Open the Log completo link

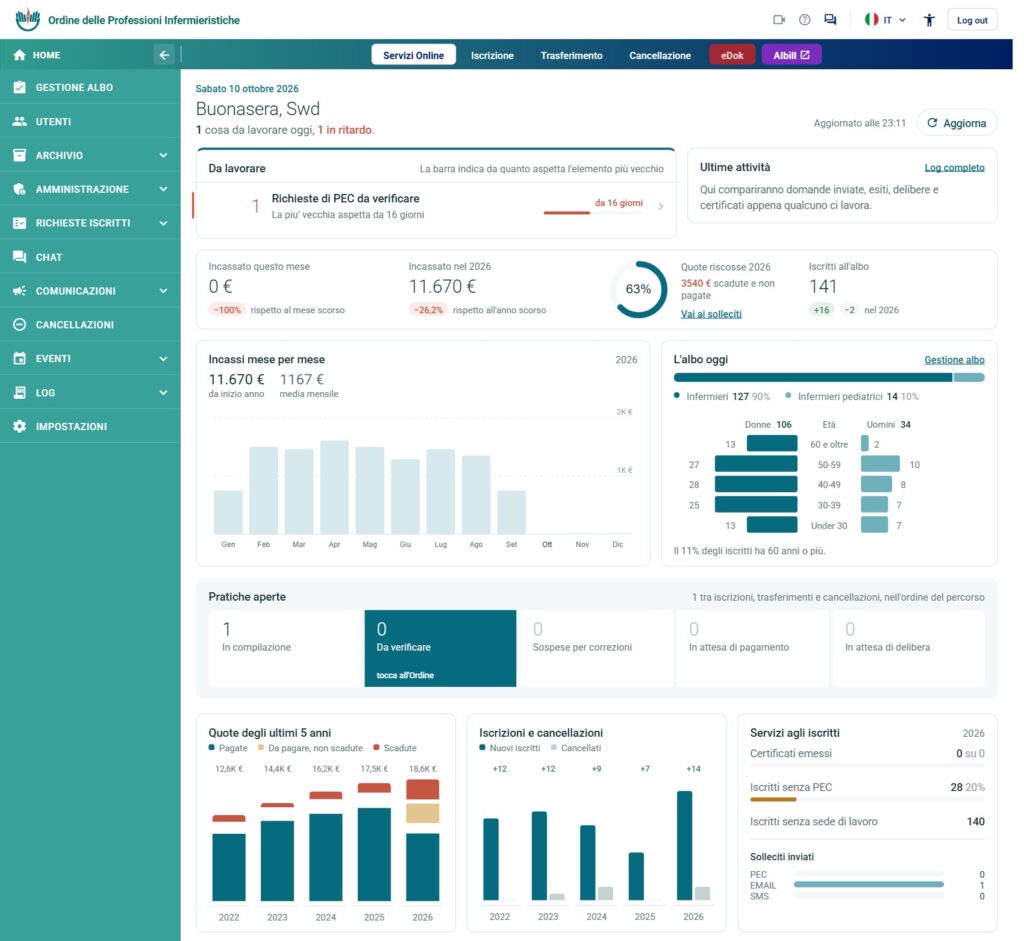point(954,168)
